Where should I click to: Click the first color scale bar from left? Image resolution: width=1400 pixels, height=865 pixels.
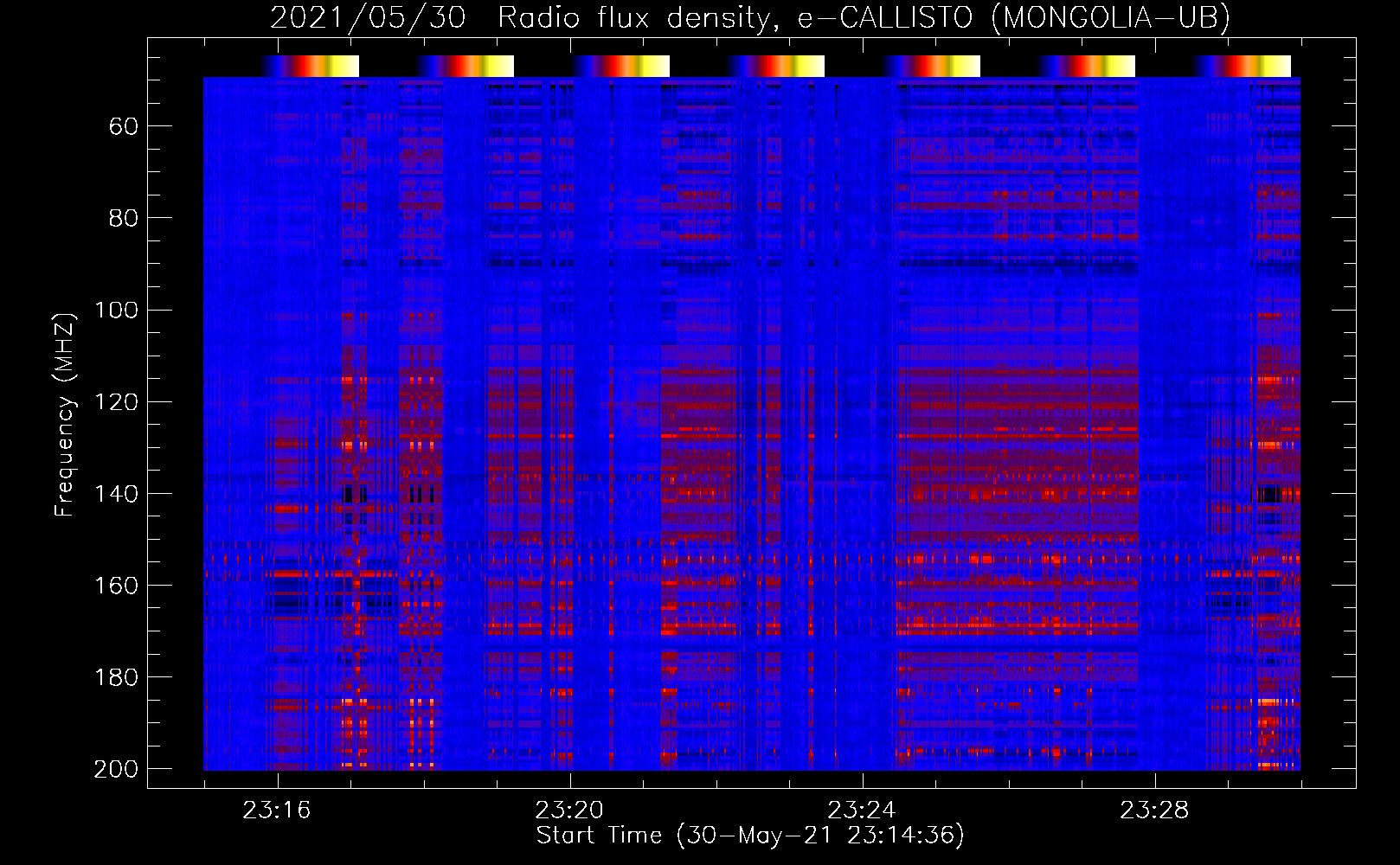pos(310,66)
